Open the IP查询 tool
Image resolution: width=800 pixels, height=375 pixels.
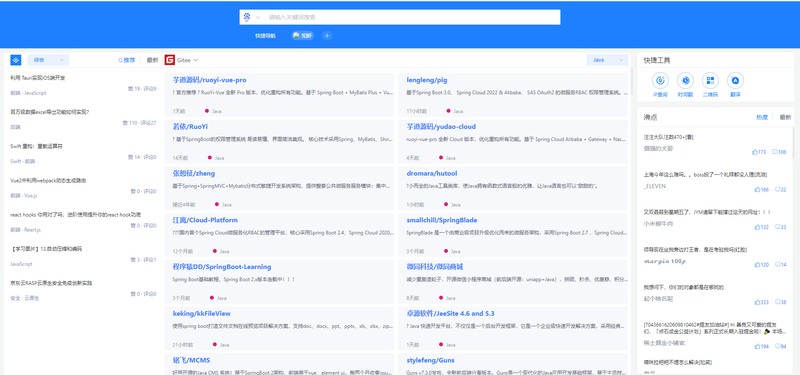tap(660, 84)
